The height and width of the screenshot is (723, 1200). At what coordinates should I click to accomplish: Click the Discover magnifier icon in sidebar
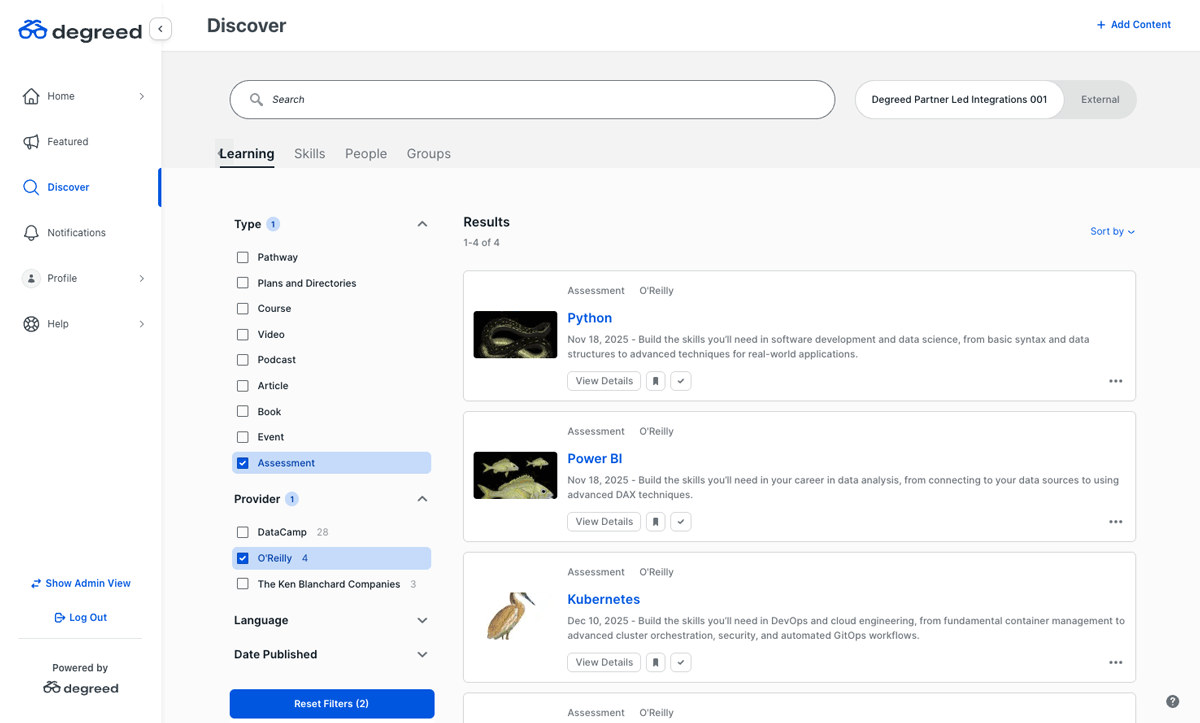coord(31,187)
